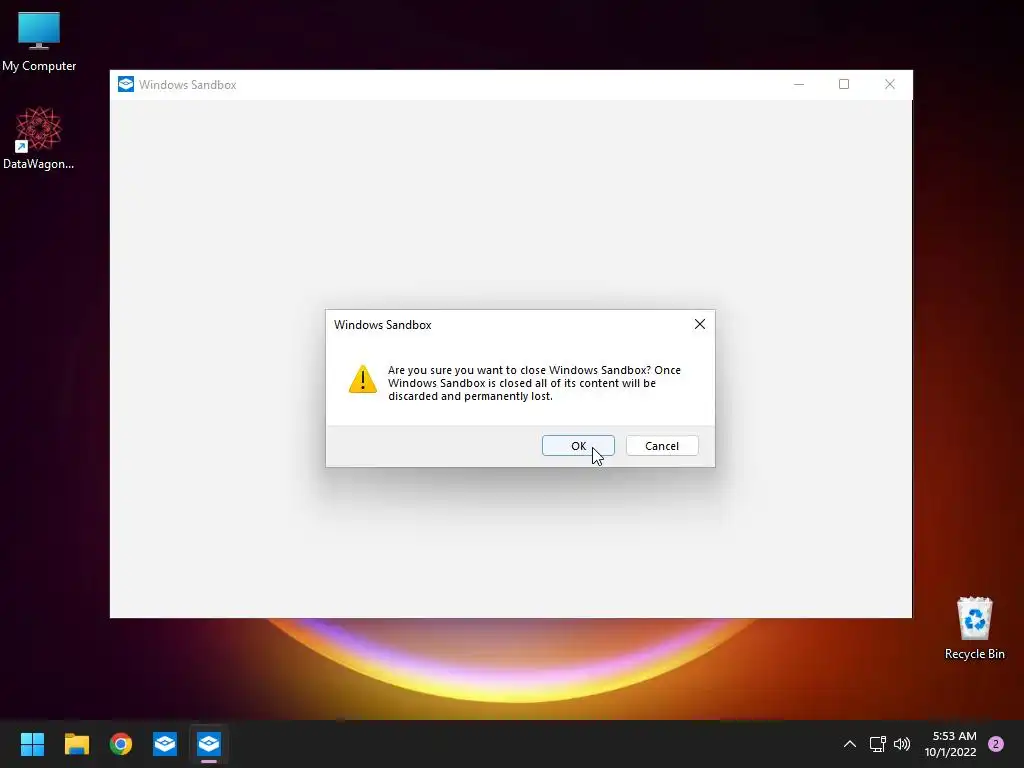Viewport: 1024px width, 768px height.
Task: Open File Explorer from taskbar
Action: [x=76, y=743]
